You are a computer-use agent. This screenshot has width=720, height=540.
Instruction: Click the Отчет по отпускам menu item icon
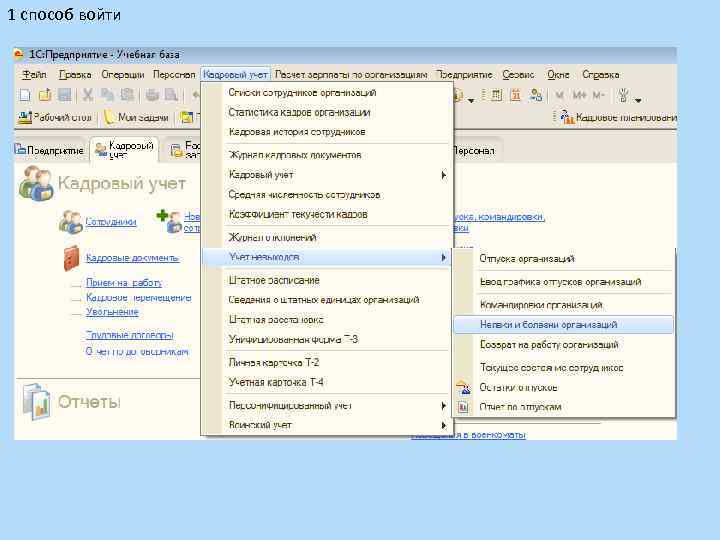click(463, 406)
